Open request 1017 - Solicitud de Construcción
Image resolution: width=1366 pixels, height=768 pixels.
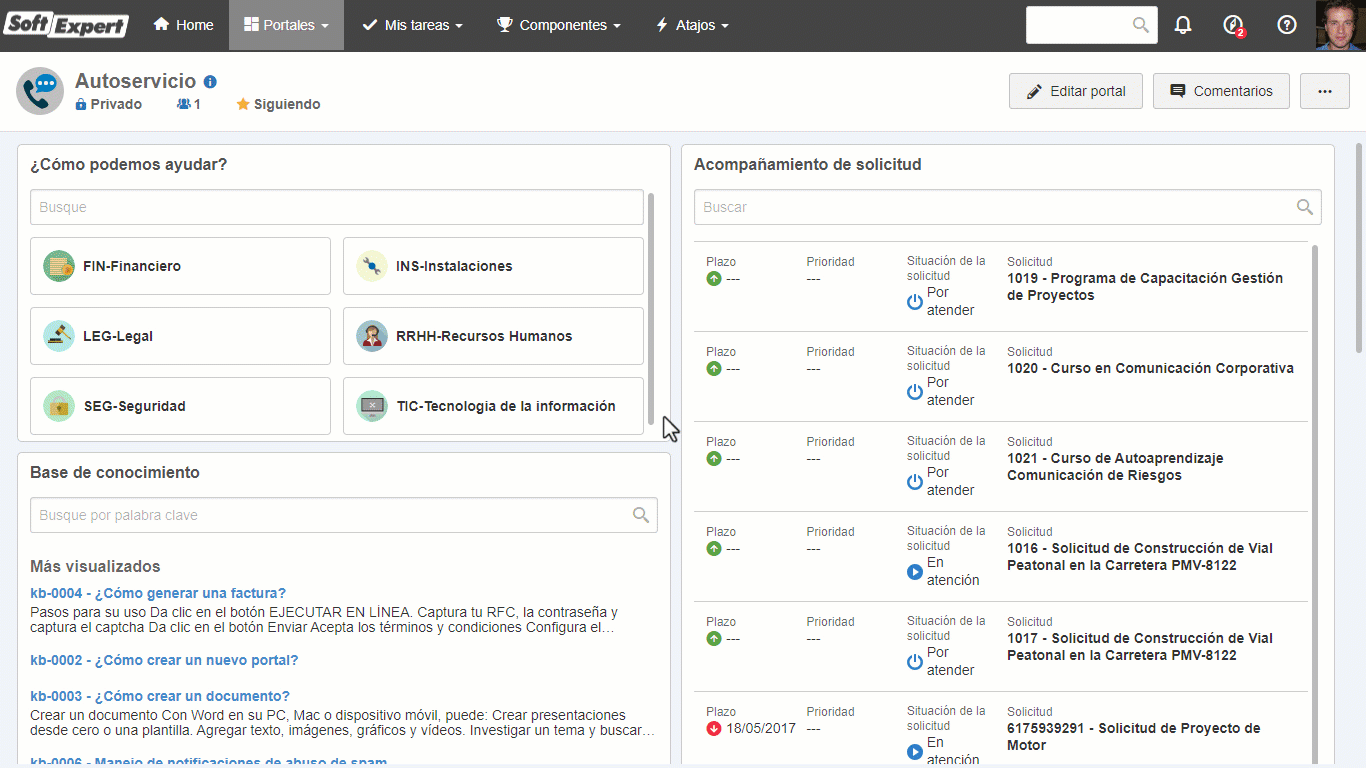[1140, 647]
